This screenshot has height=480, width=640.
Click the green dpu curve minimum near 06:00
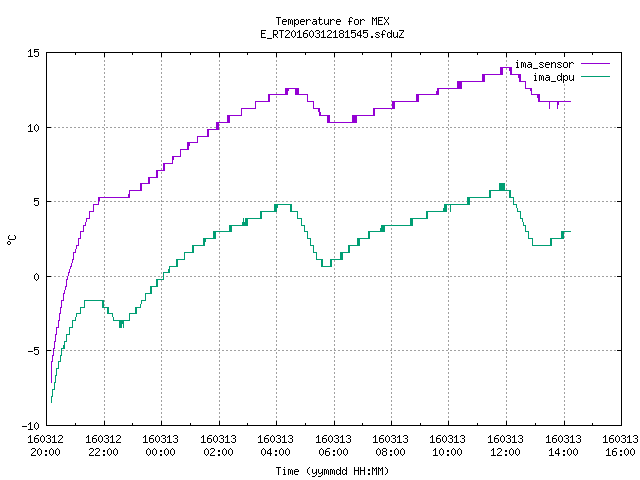click(326, 266)
